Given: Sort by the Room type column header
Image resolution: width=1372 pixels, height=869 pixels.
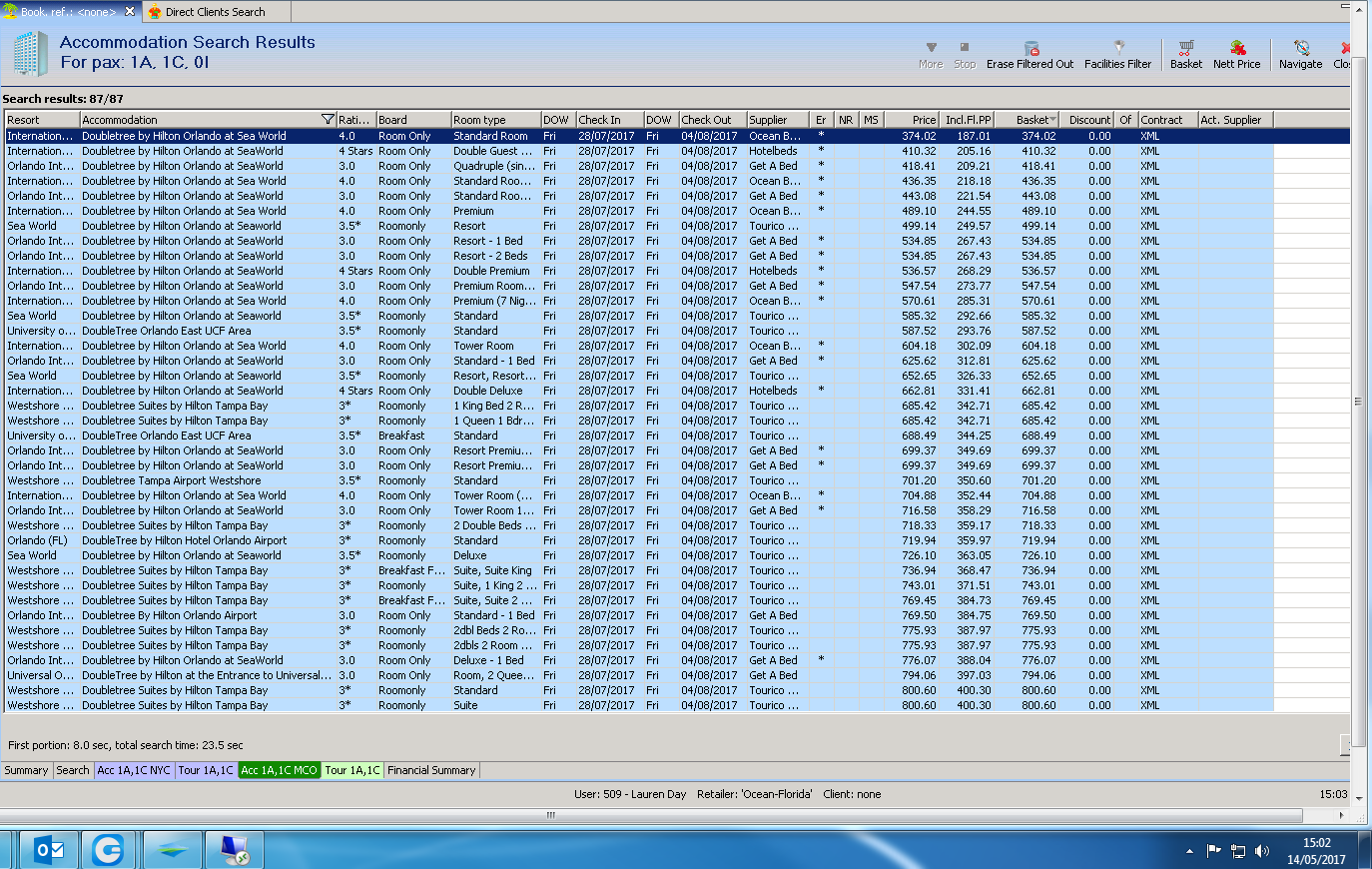Looking at the screenshot, I should (x=495, y=120).
